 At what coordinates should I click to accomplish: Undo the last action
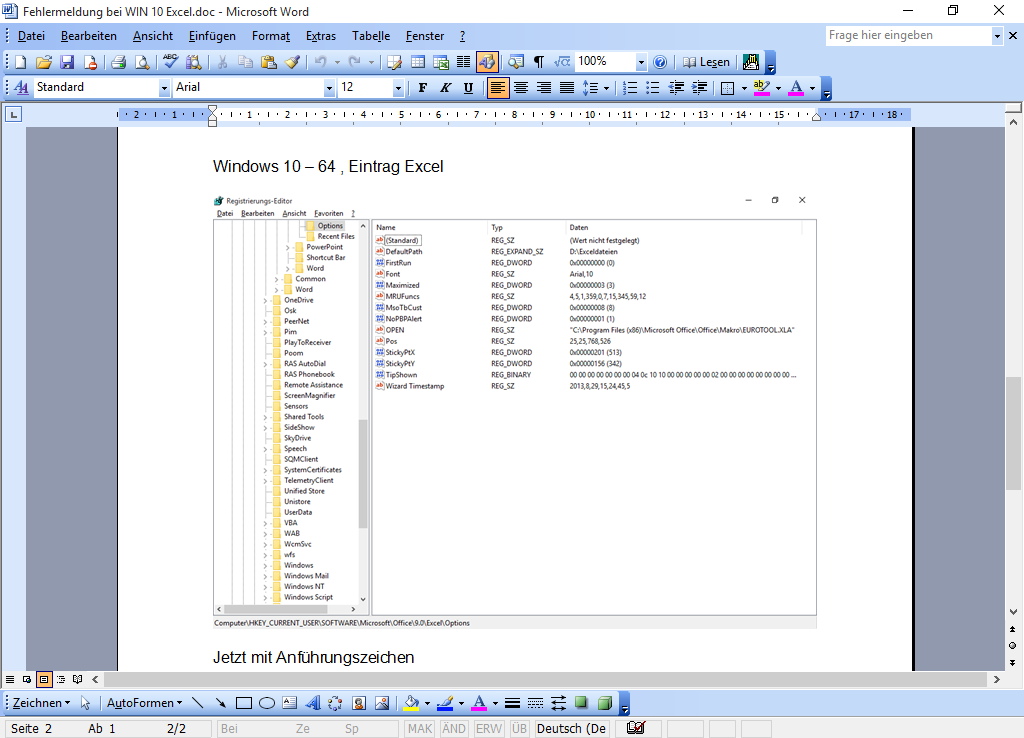(320, 62)
